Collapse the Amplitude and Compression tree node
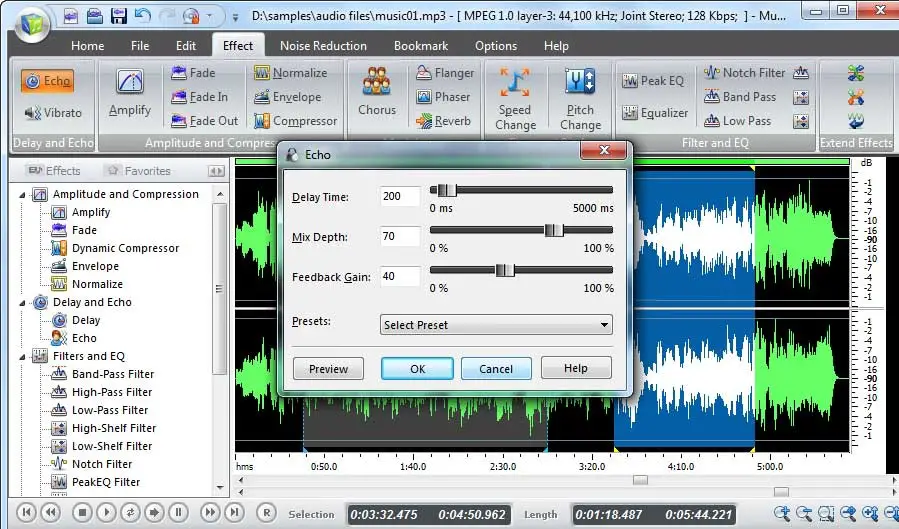899x529 pixels. (x=24, y=195)
